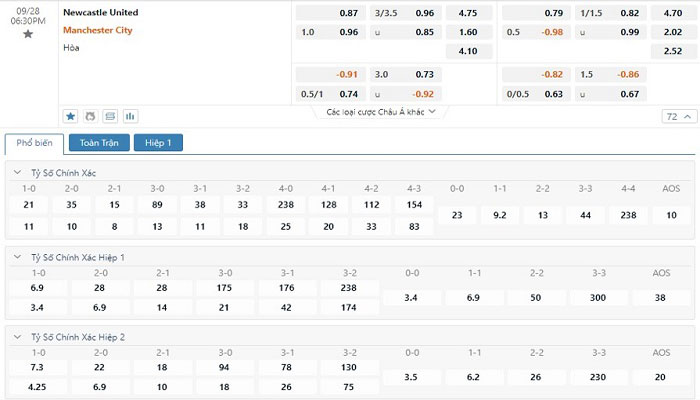Pick the 4.75 odds for Newcastle United
This screenshot has width=700, height=400.
467,13
